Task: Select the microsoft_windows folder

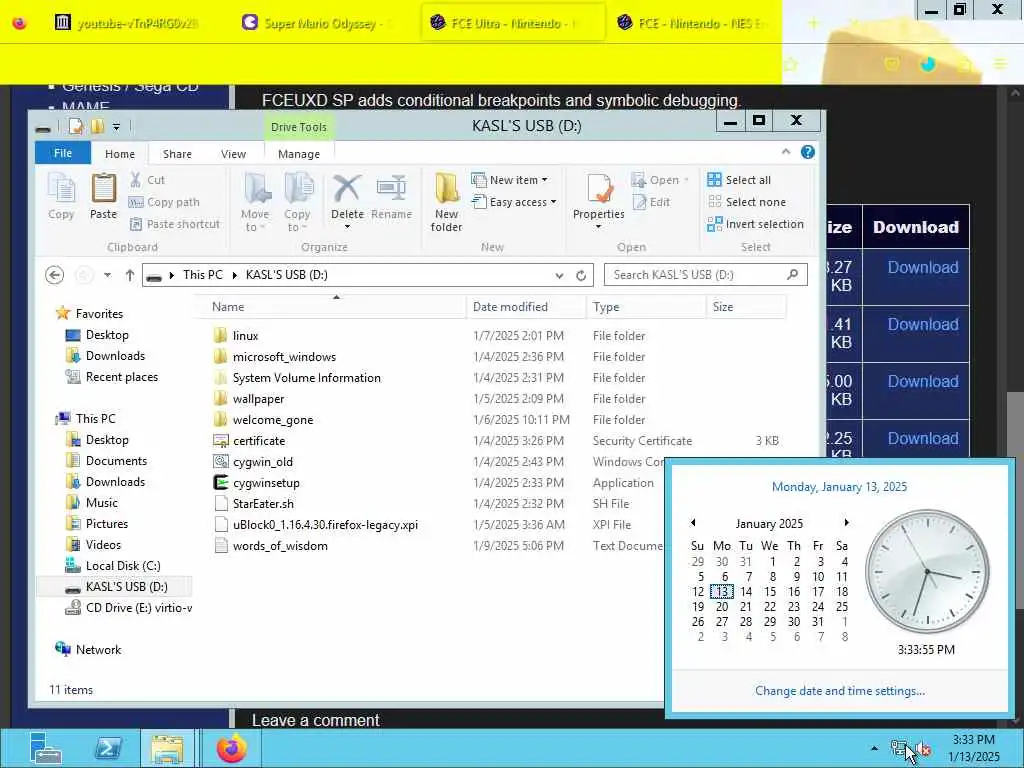Action: 284,357
